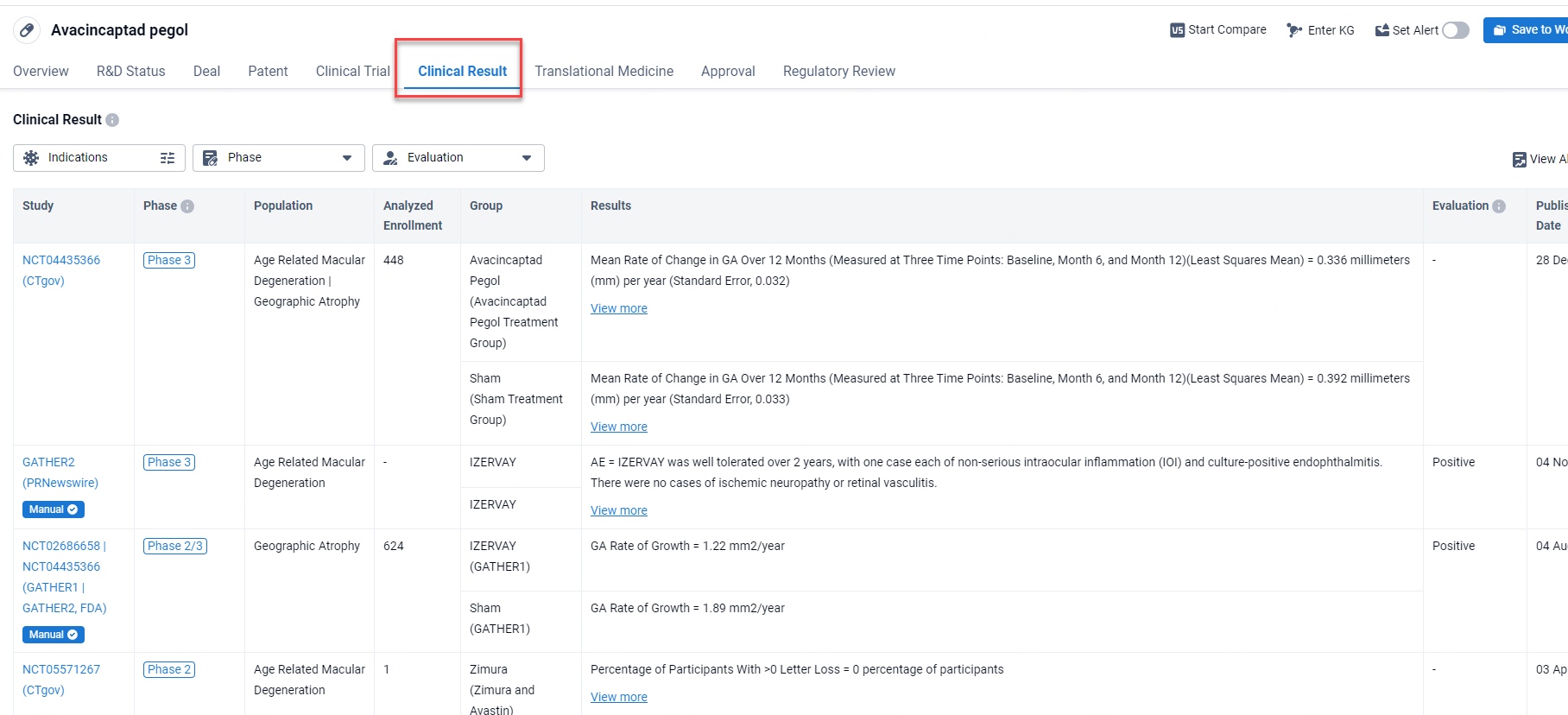Switch to the Translational Medicine tab
This screenshot has height=715, width=1568.
pos(604,72)
